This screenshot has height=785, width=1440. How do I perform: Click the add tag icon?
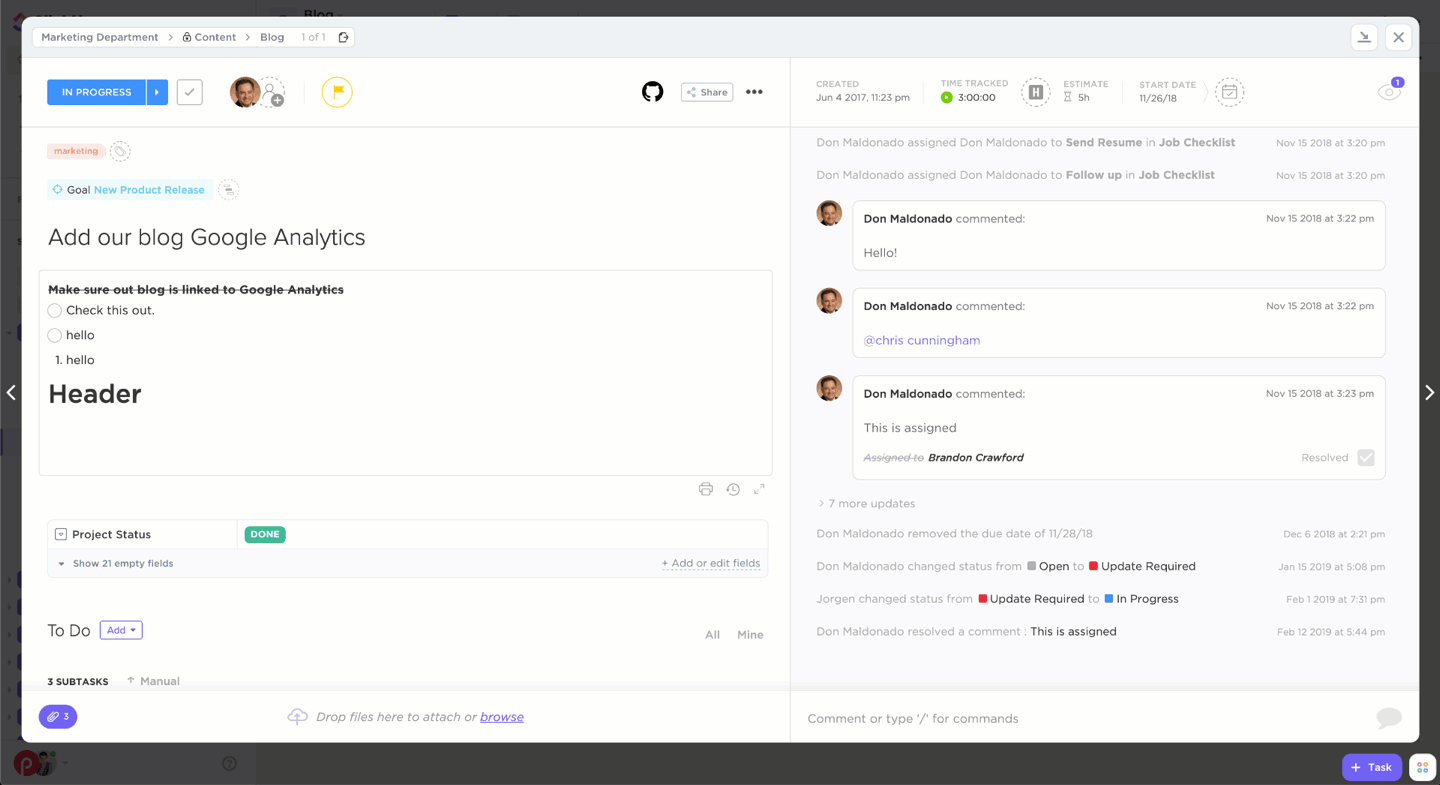point(120,151)
